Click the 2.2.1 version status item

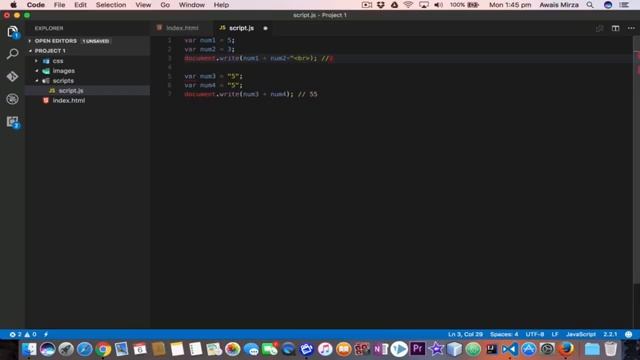(610, 334)
